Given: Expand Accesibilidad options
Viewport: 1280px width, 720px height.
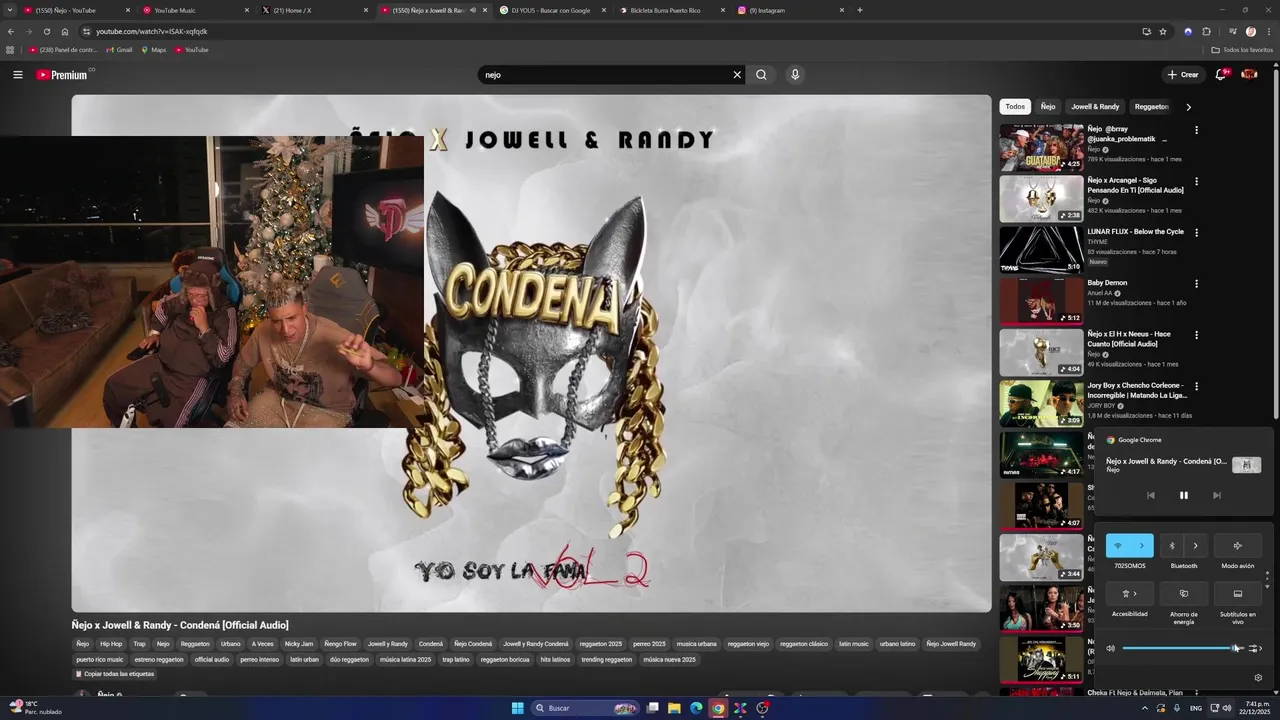Looking at the screenshot, I should [1130, 594].
